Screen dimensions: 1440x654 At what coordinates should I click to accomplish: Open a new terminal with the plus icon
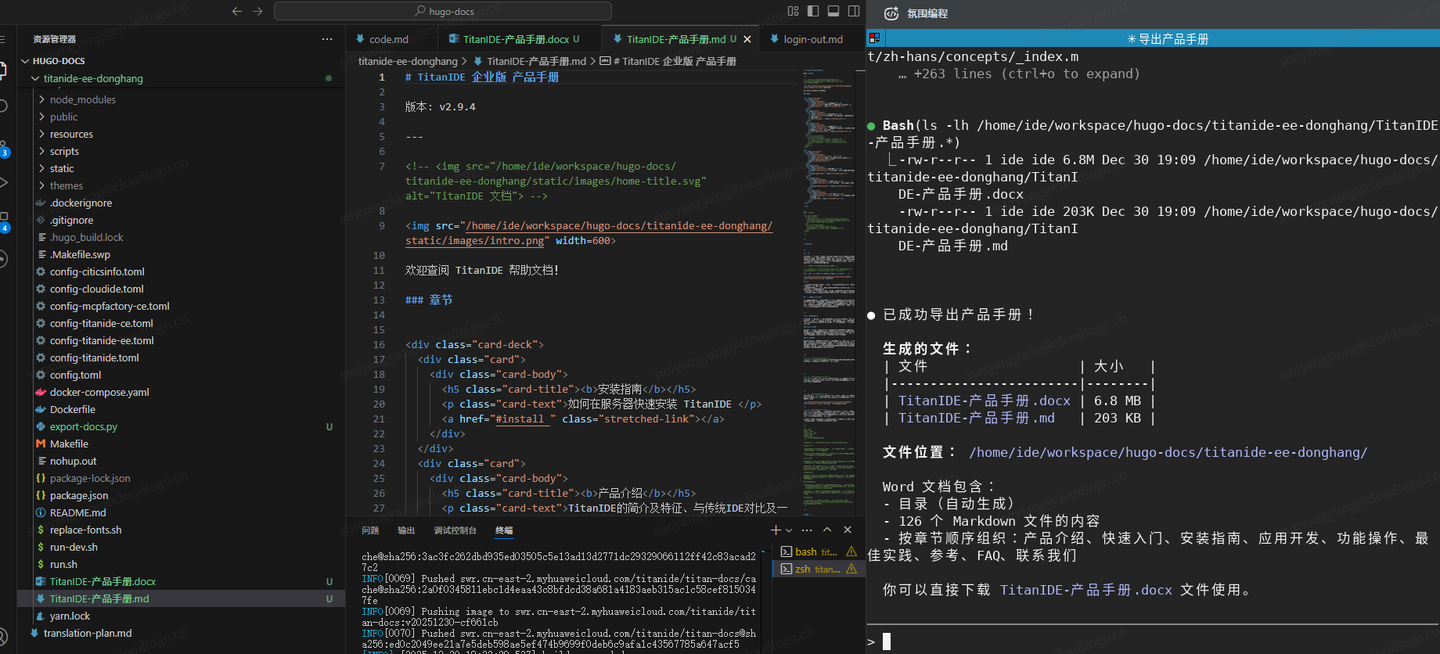point(776,529)
